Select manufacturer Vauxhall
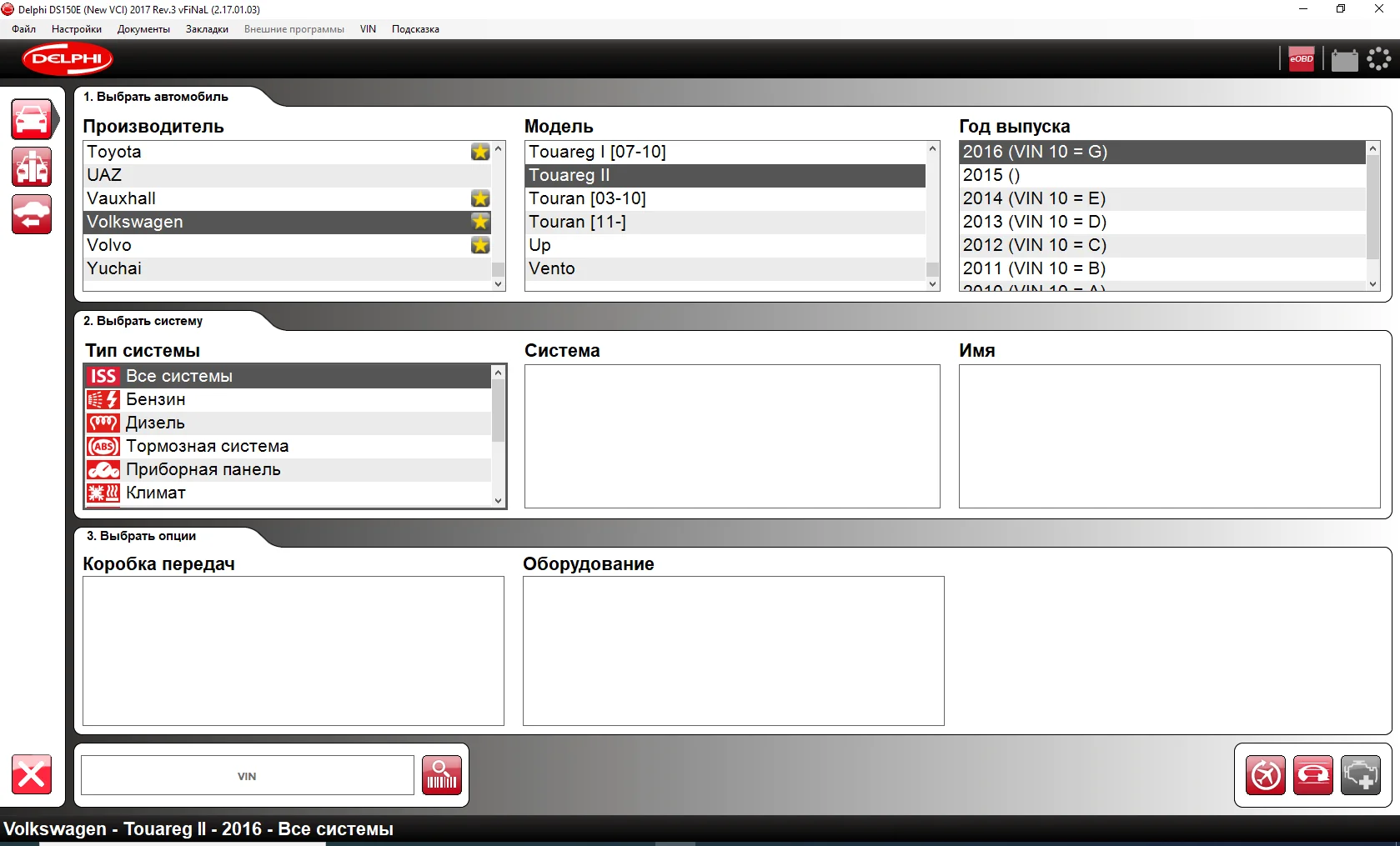 [x=288, y=198]
